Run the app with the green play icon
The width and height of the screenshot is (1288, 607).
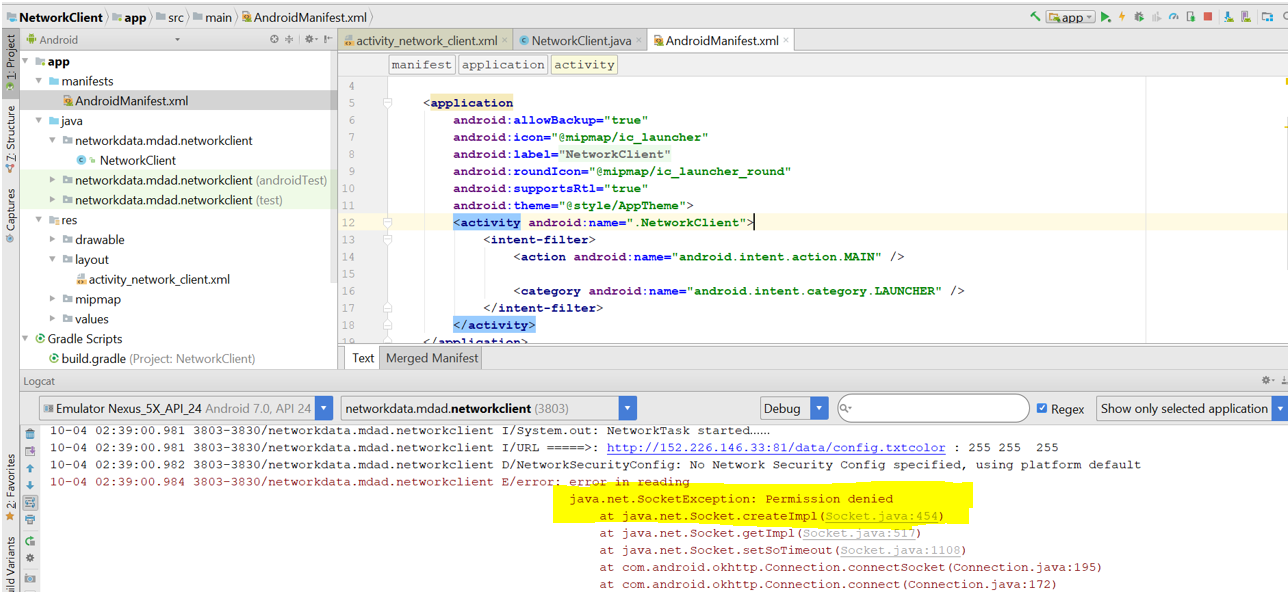(1106, 17)
